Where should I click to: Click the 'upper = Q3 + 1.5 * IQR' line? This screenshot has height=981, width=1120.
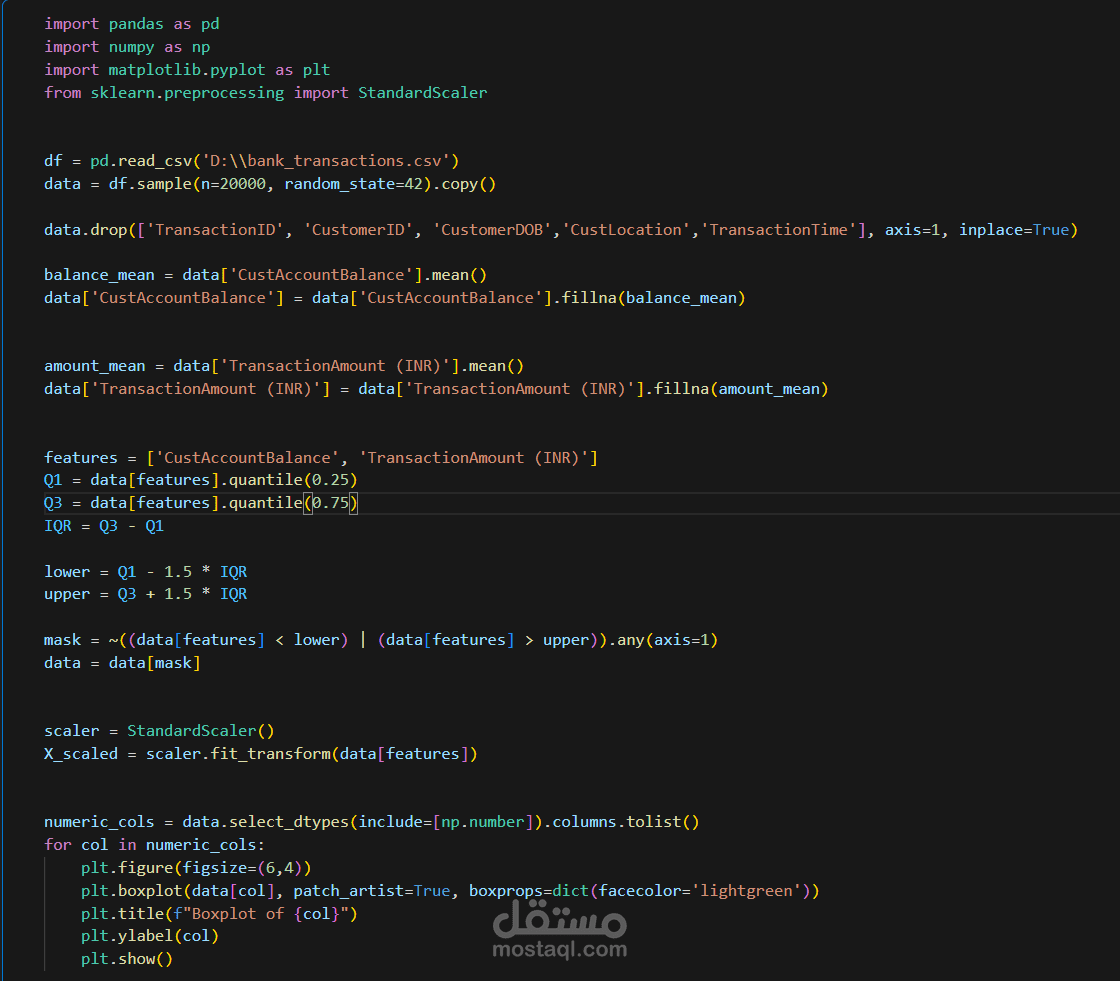point(146,594)
